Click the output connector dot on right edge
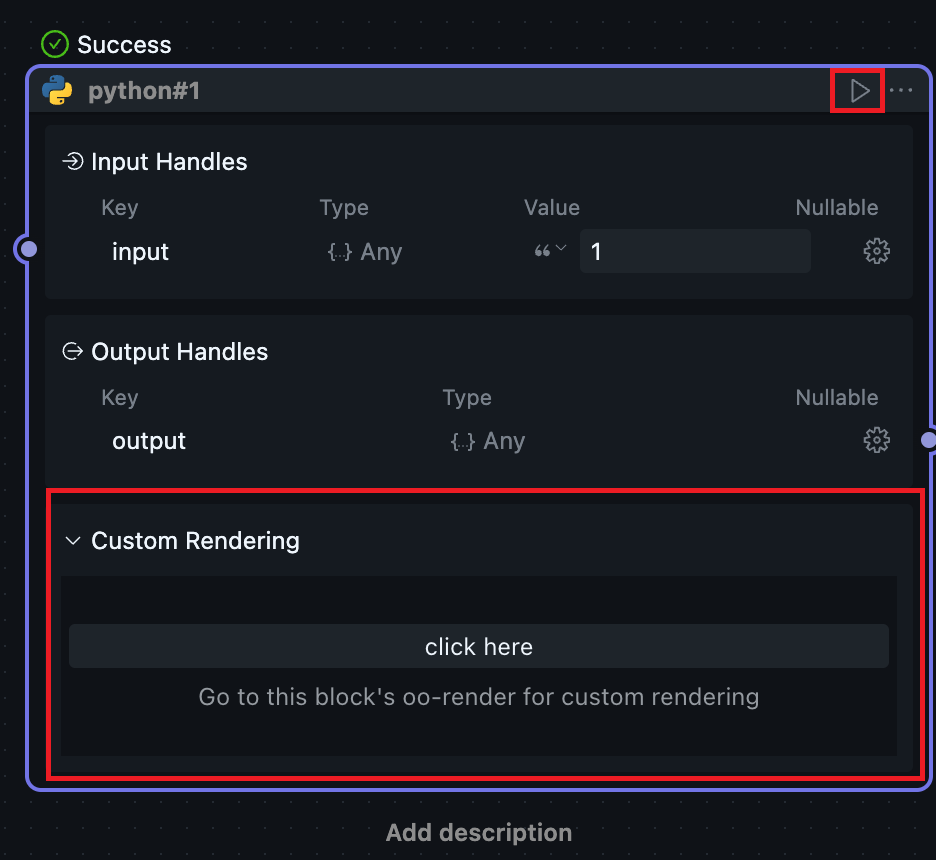Screen dimensions: 936x860 click(x=928, y=439)
